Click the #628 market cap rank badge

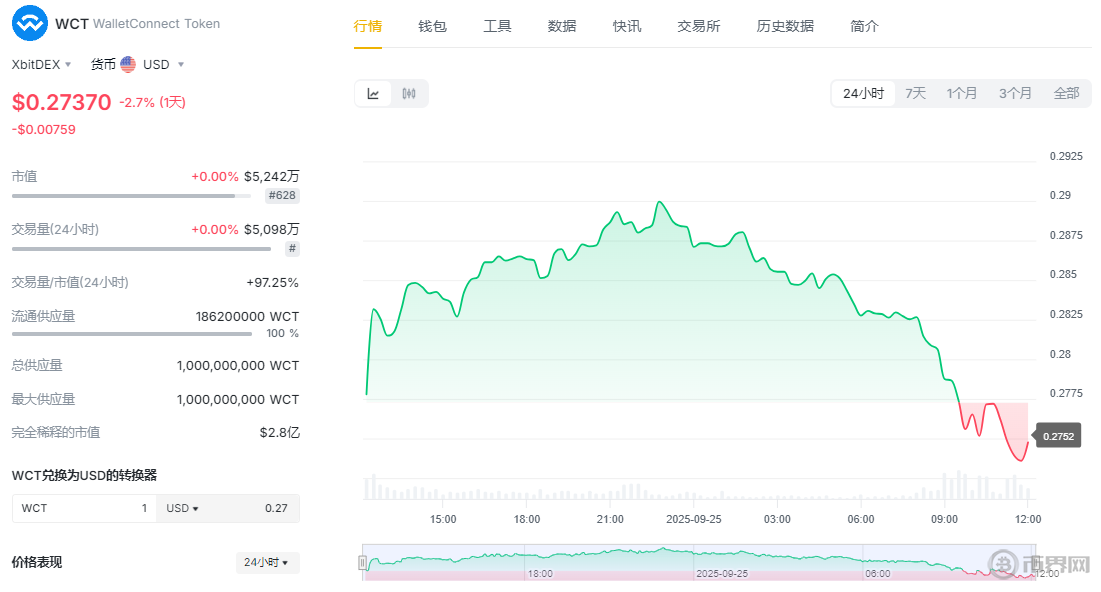(283, 196)
